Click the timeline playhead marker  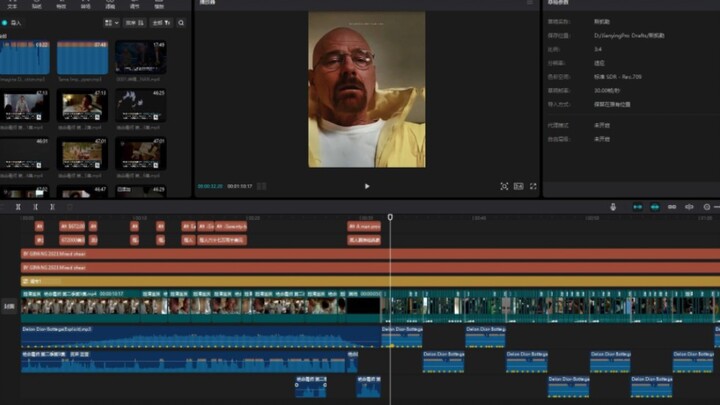[390, 217]
